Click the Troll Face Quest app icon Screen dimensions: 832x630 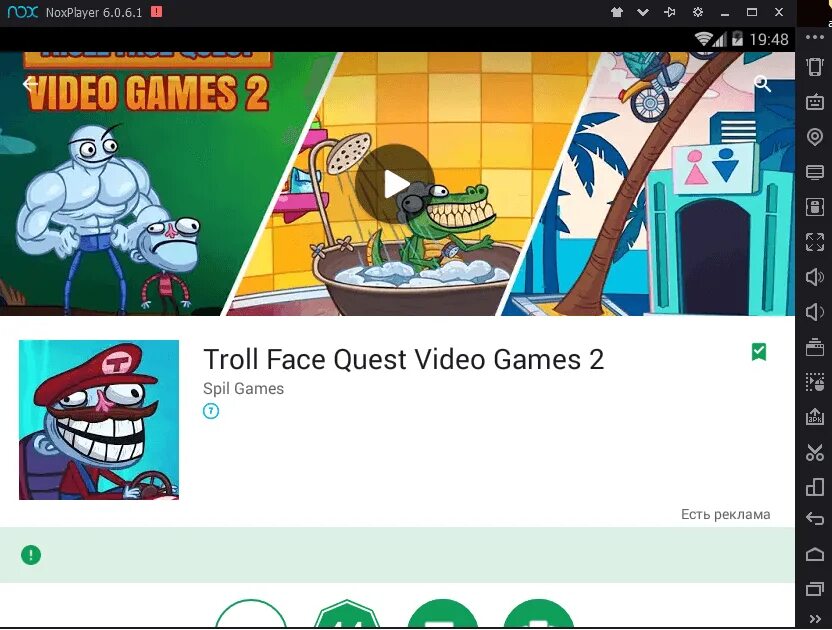click(x=99, y=420)
